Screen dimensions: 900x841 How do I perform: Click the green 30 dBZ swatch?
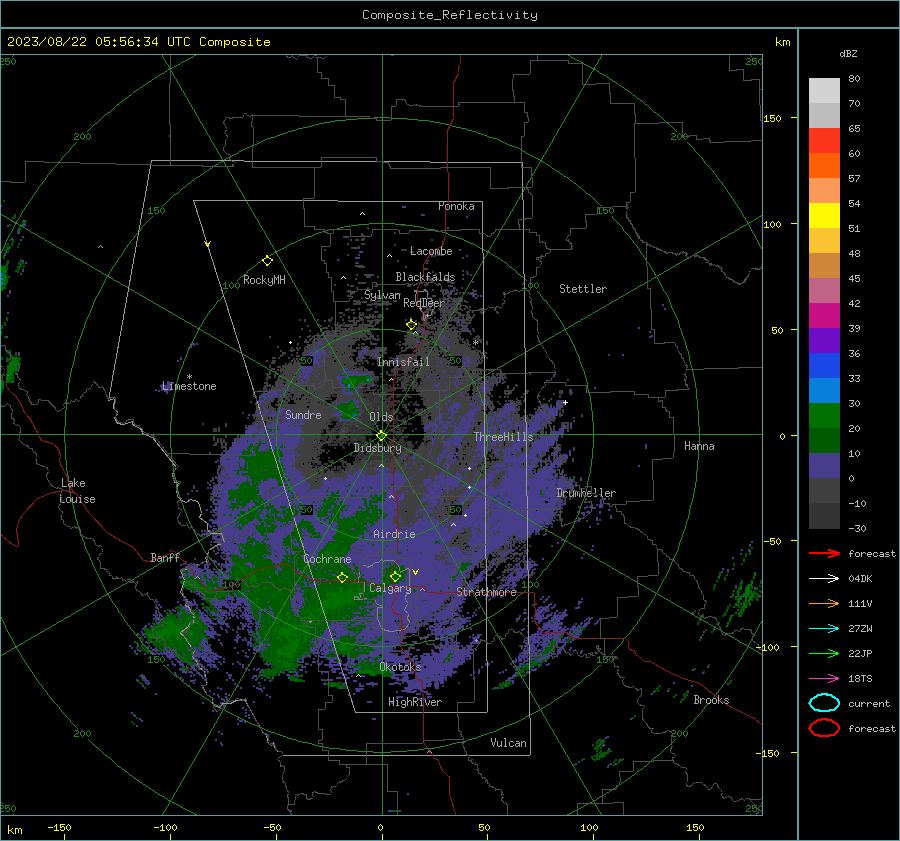click(824, 416)
